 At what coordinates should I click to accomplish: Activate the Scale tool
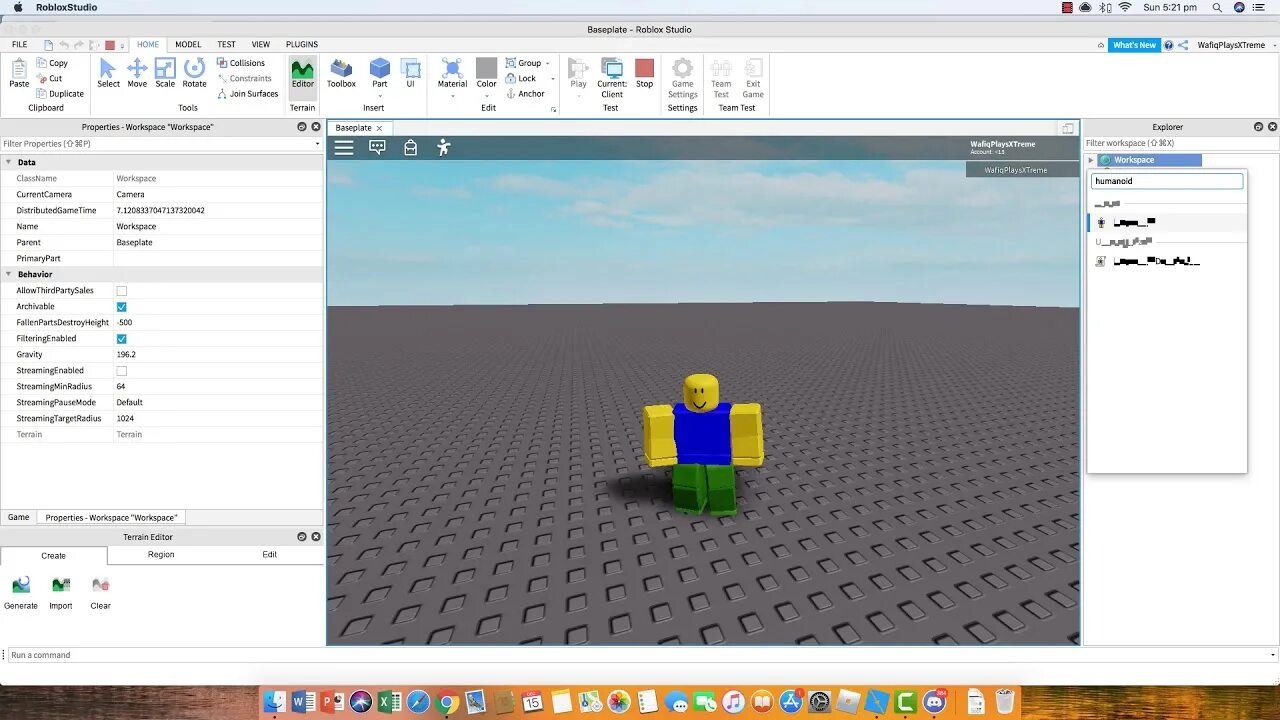(x=165, y=73)
